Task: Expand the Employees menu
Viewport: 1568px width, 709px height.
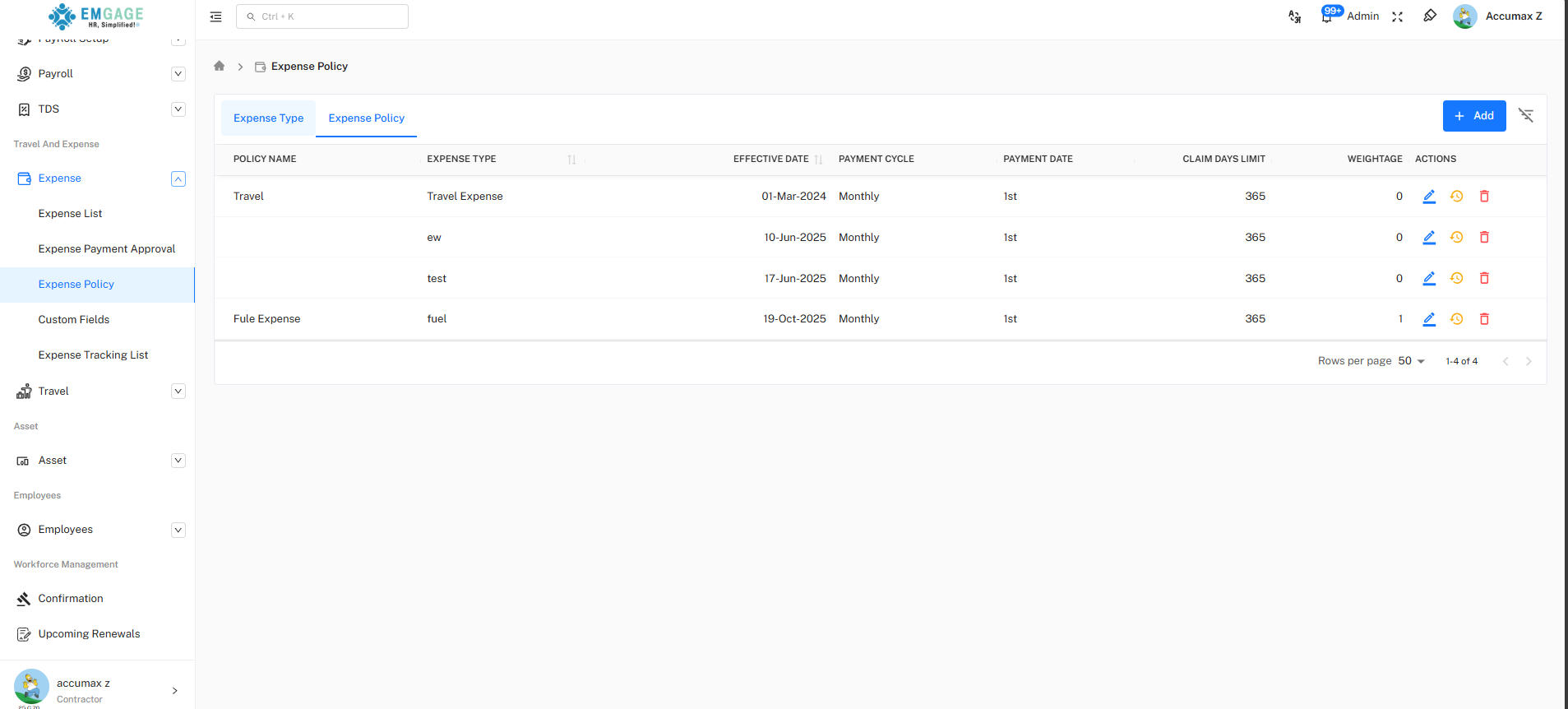Action: click(x=178, y=530)
